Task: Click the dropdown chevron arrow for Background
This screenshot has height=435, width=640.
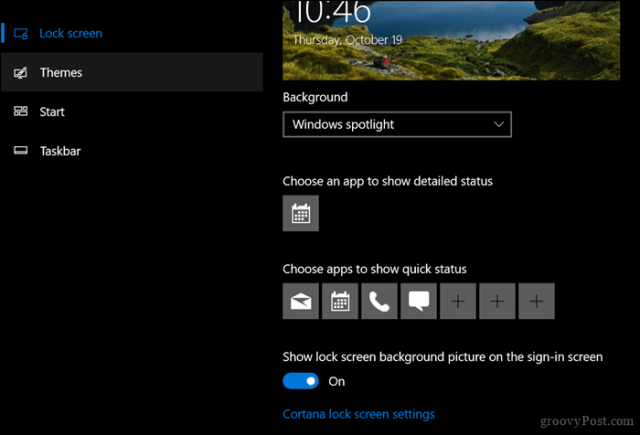Action: pyautogui.click(x=498, y=124)
